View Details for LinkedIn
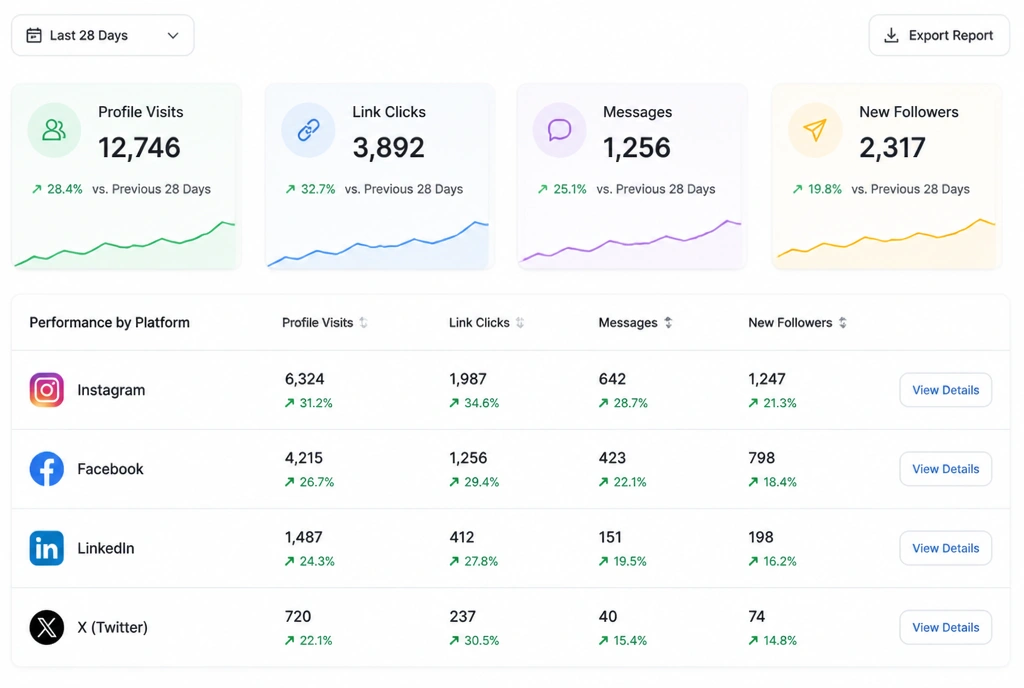This screenshot has height=688, width=1024. click(x=946, y=548)
